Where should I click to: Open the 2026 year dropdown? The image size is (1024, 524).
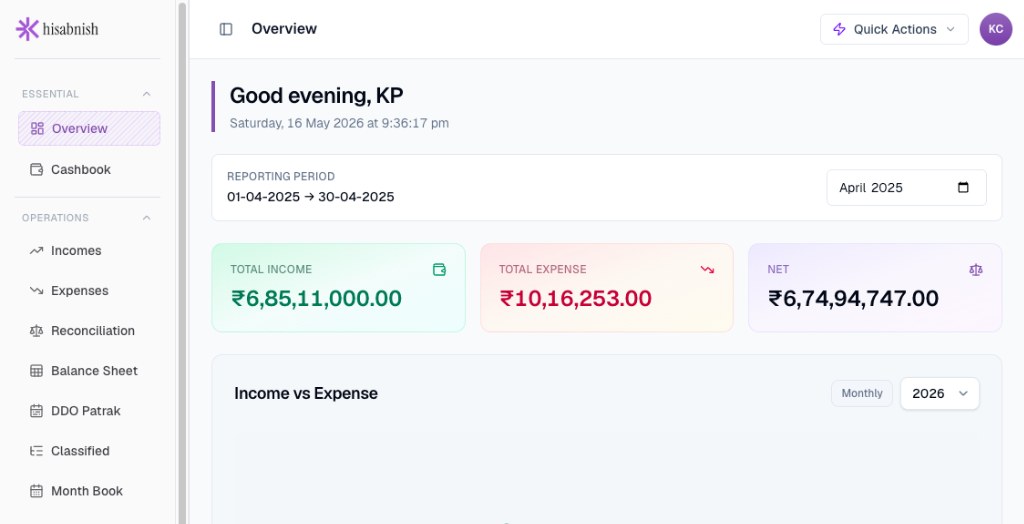tap(940, 393)
